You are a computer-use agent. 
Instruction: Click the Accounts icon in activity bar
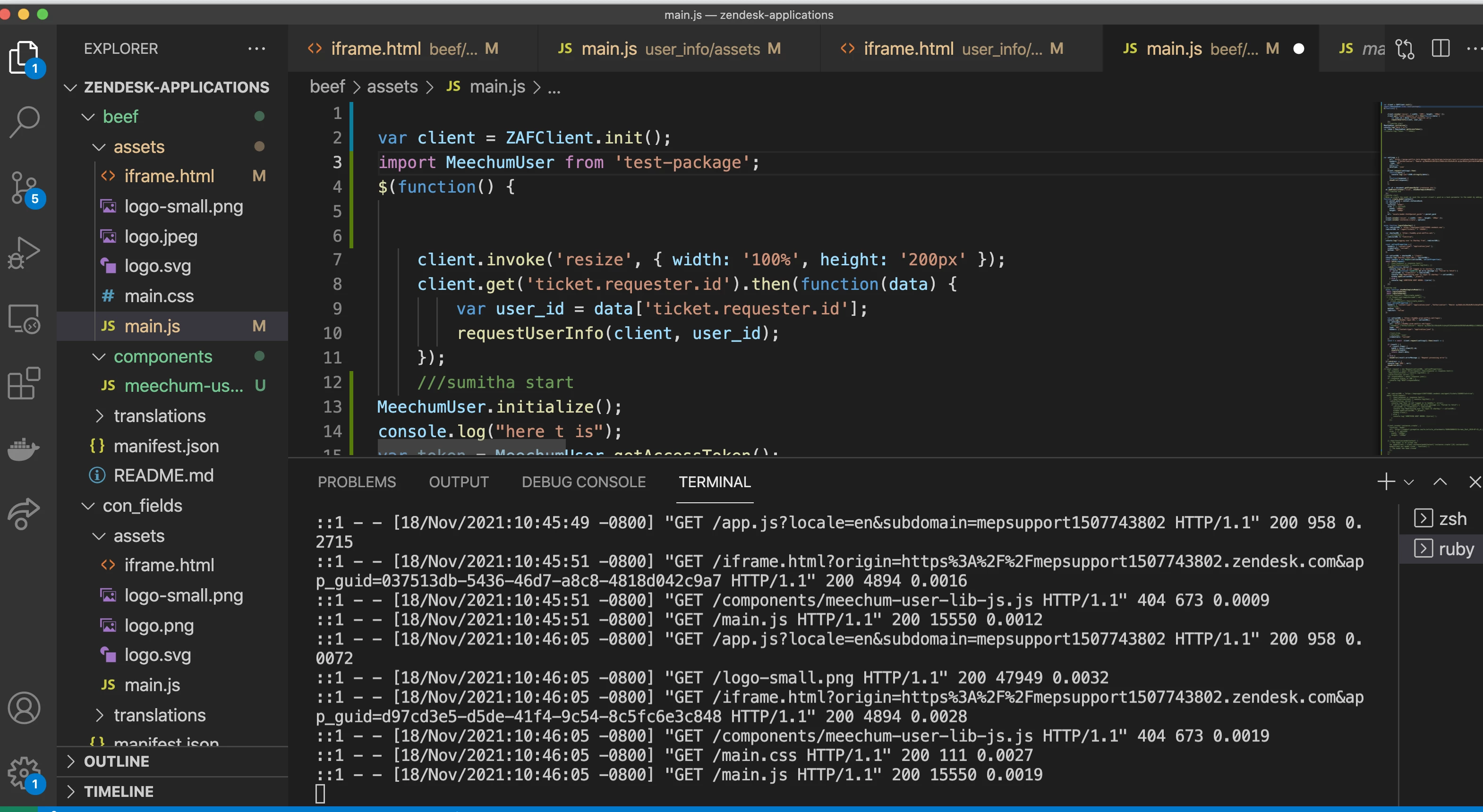[x=24, y=708]
